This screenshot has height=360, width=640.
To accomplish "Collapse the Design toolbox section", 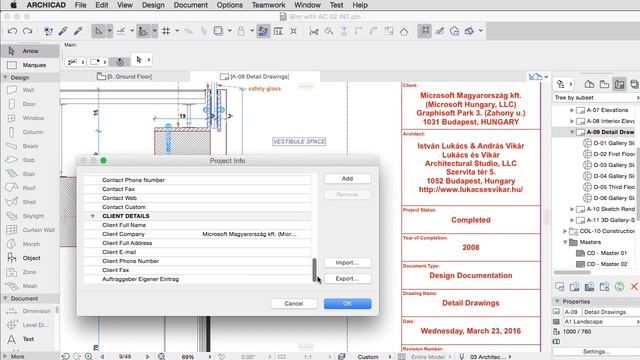I will (x=5, y=78).
